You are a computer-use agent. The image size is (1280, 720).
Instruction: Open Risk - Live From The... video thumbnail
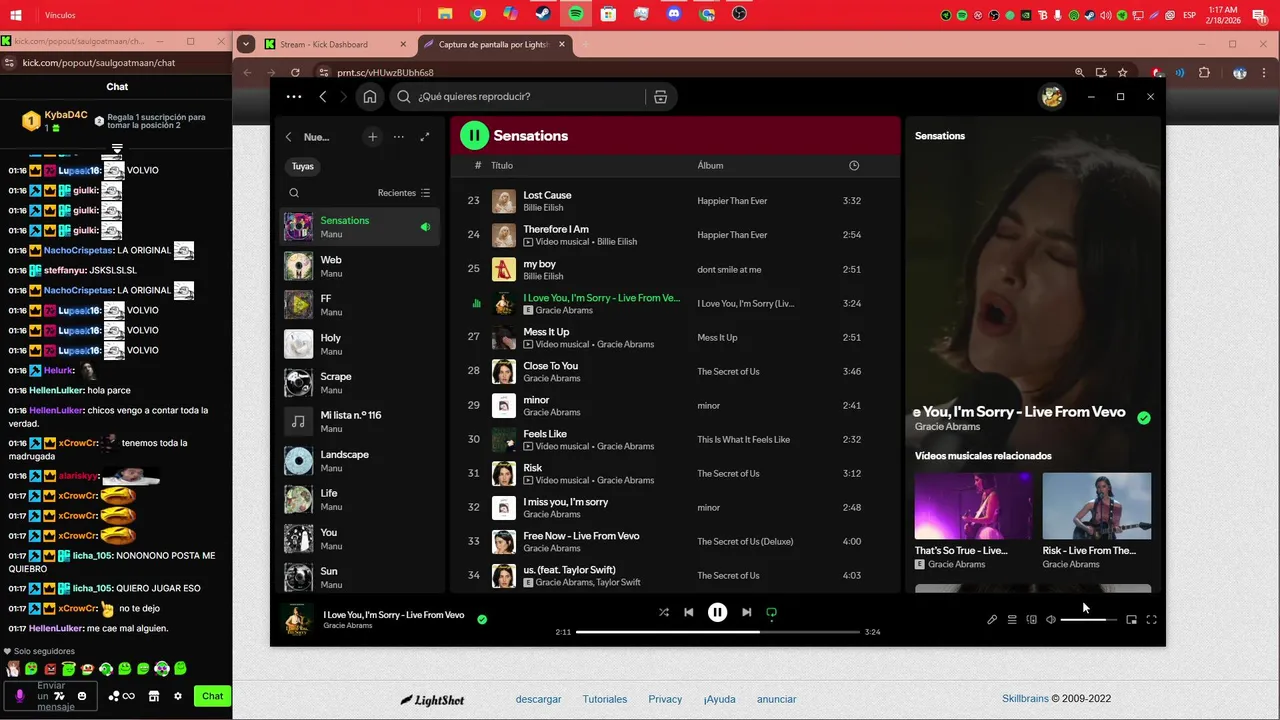click(1097, 506)
